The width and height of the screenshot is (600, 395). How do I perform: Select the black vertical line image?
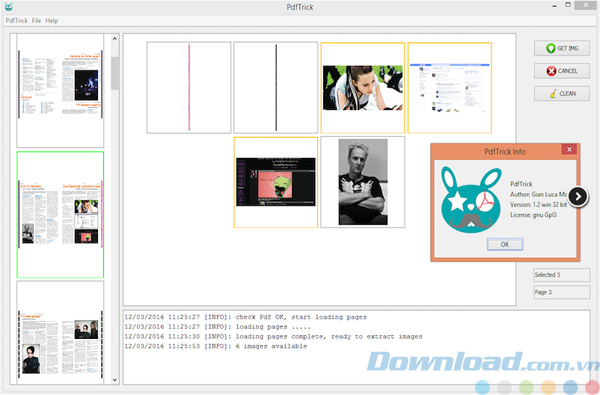coord(276,88)
